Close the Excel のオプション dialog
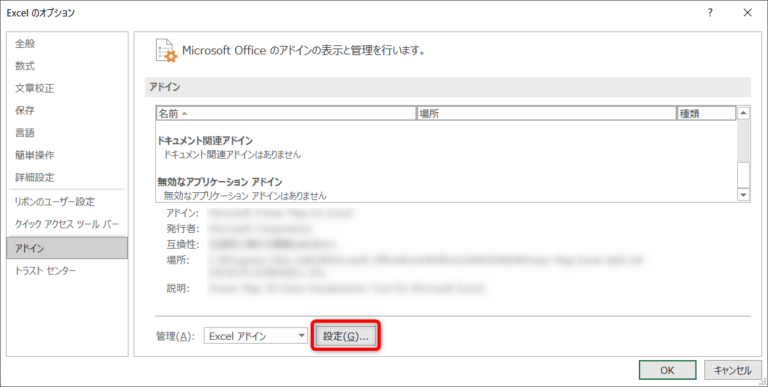 pyautogui.click(x=747, y=13)
